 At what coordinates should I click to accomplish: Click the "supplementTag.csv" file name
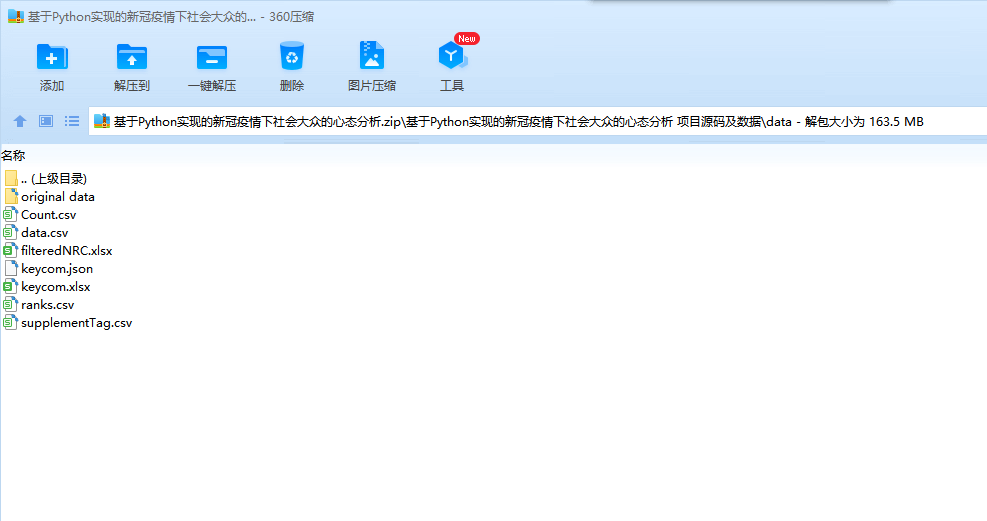pos(77,323)
